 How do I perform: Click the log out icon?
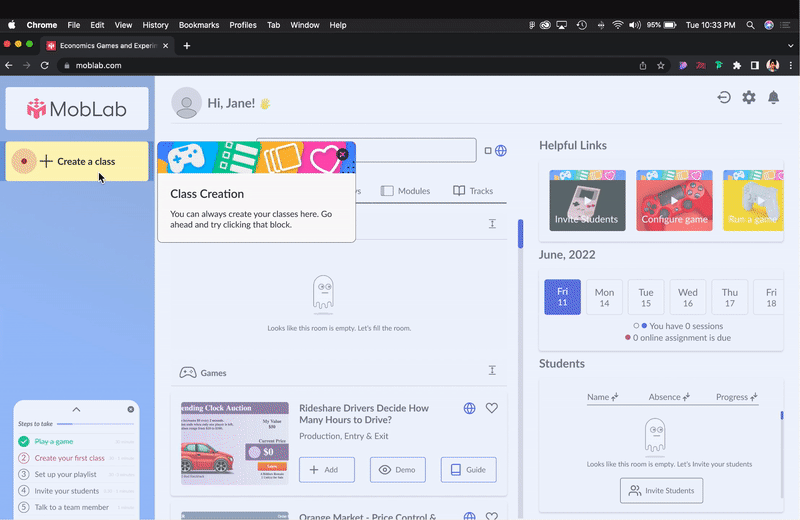click(x=723, y=97)
